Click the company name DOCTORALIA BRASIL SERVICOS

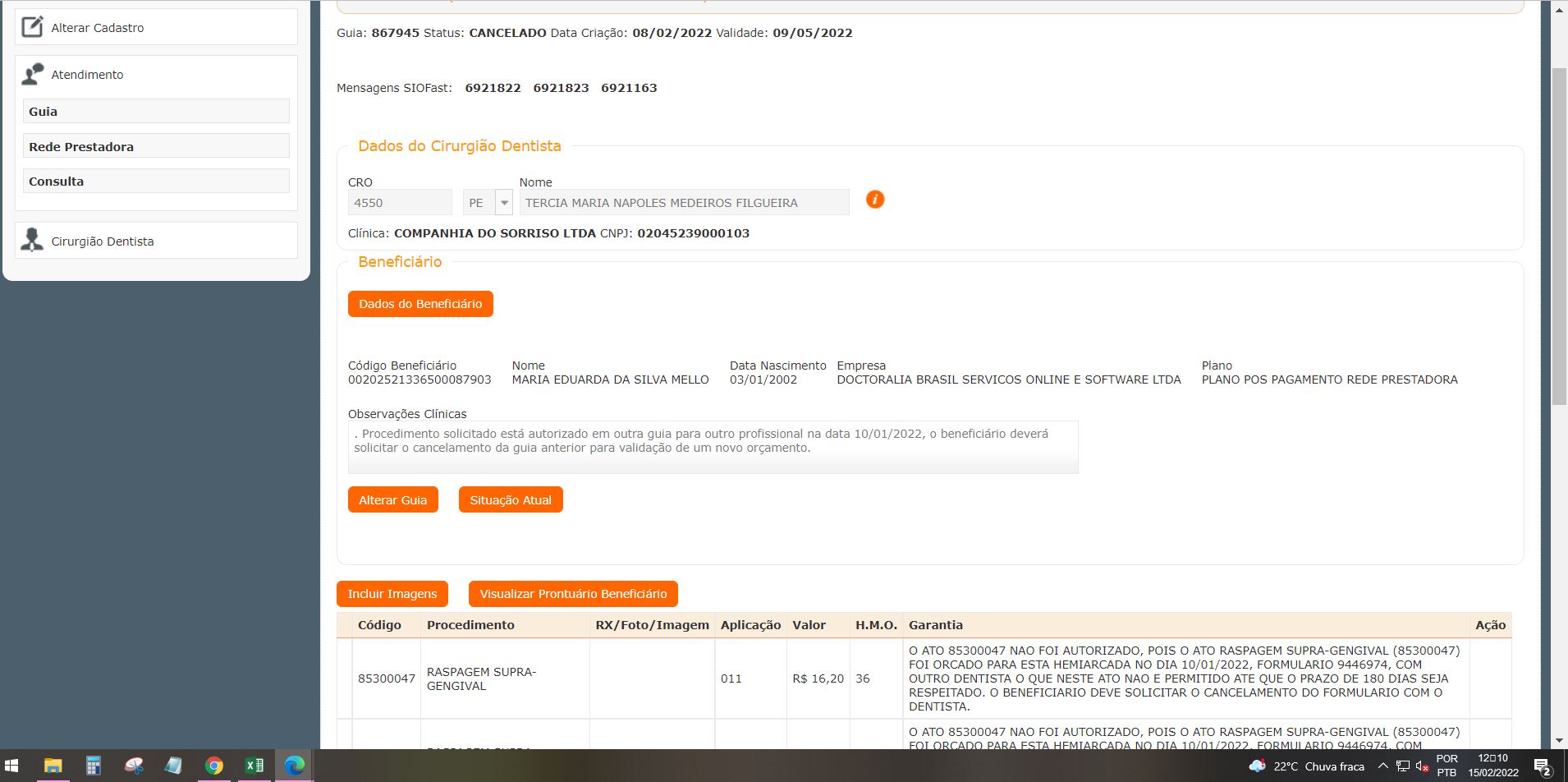point(1009,379)
